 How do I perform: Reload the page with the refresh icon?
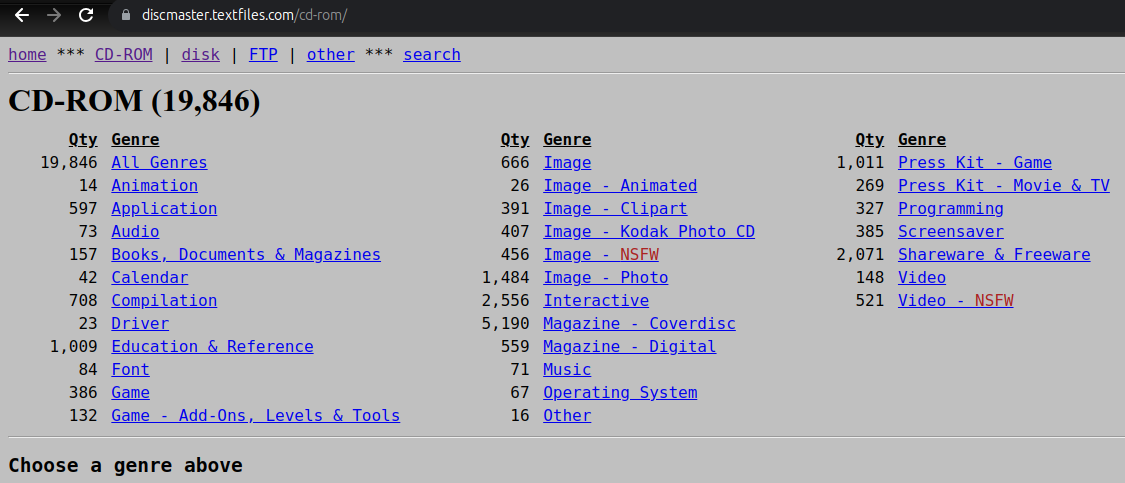coord(86,15)
